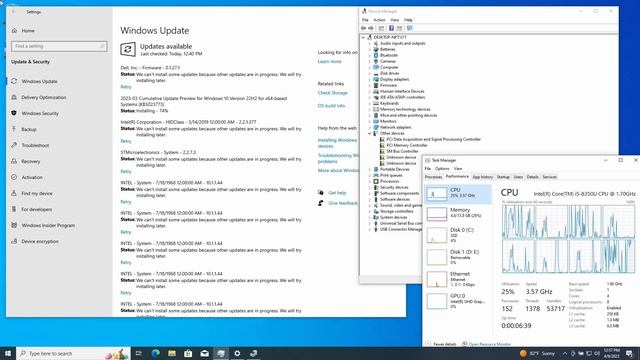Switch to Processes tab in Task Manager
The image size is (640, 360).
click(433, 177)
